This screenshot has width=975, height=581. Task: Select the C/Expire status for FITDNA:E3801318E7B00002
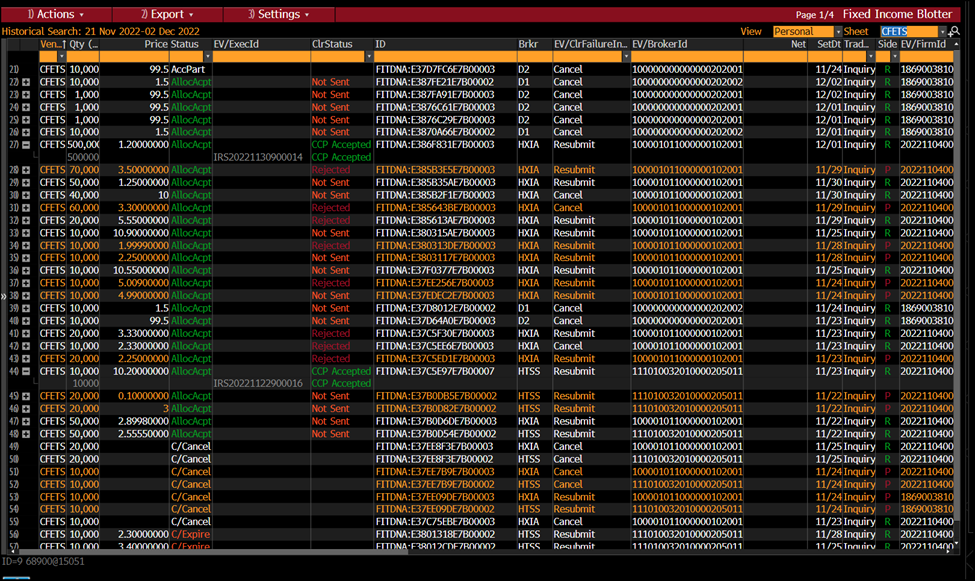190,534
